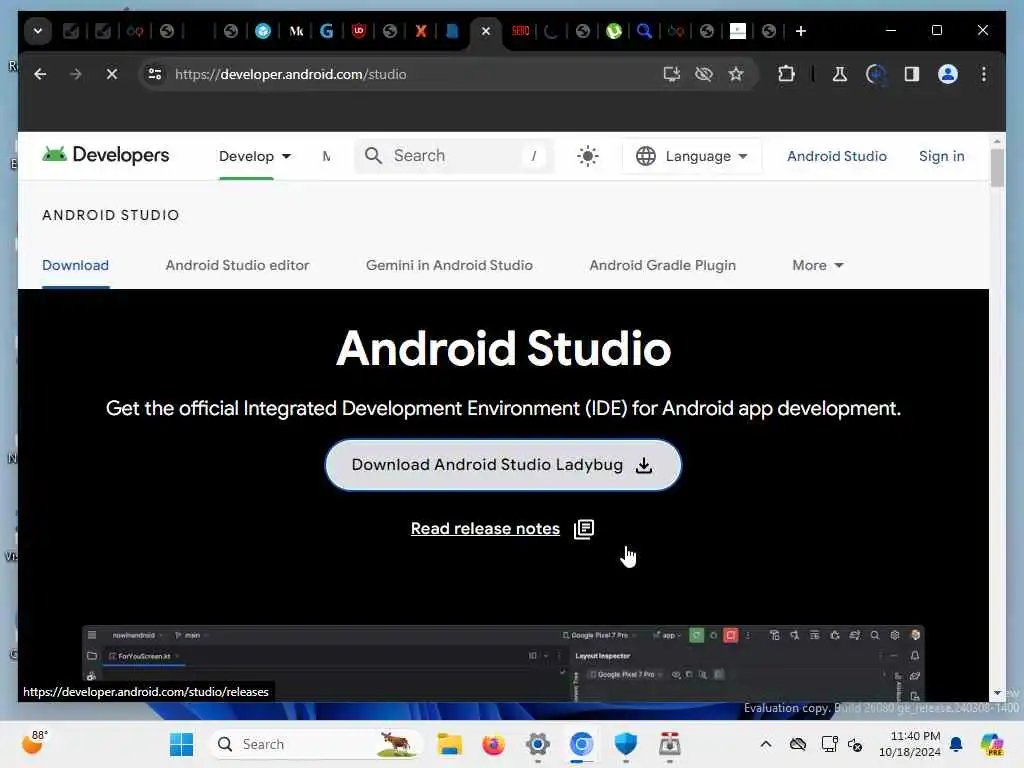The height and width of the screenshot is (768, 1024).
Task: Switch to the uTorrent green tab
Action: point(613,31)
